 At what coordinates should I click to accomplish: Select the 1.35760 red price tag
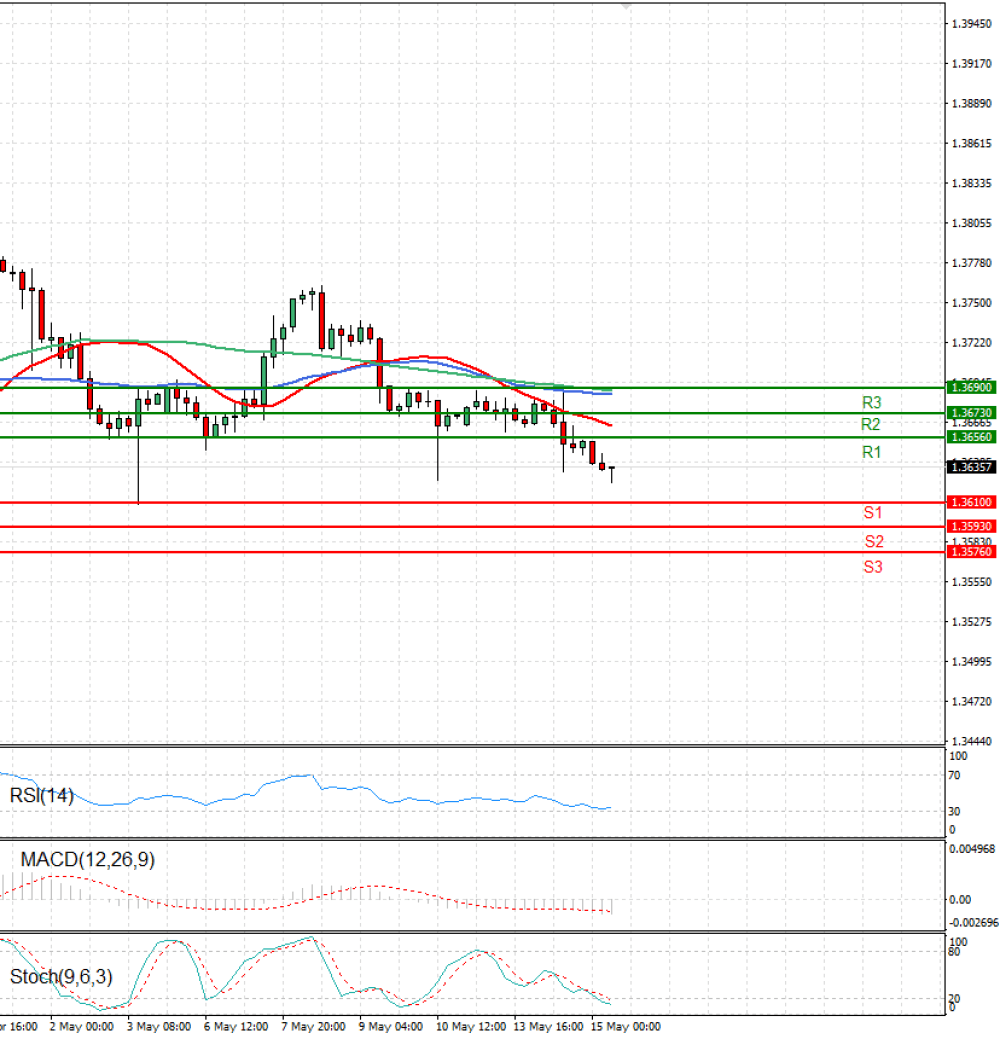coord(971,552)
